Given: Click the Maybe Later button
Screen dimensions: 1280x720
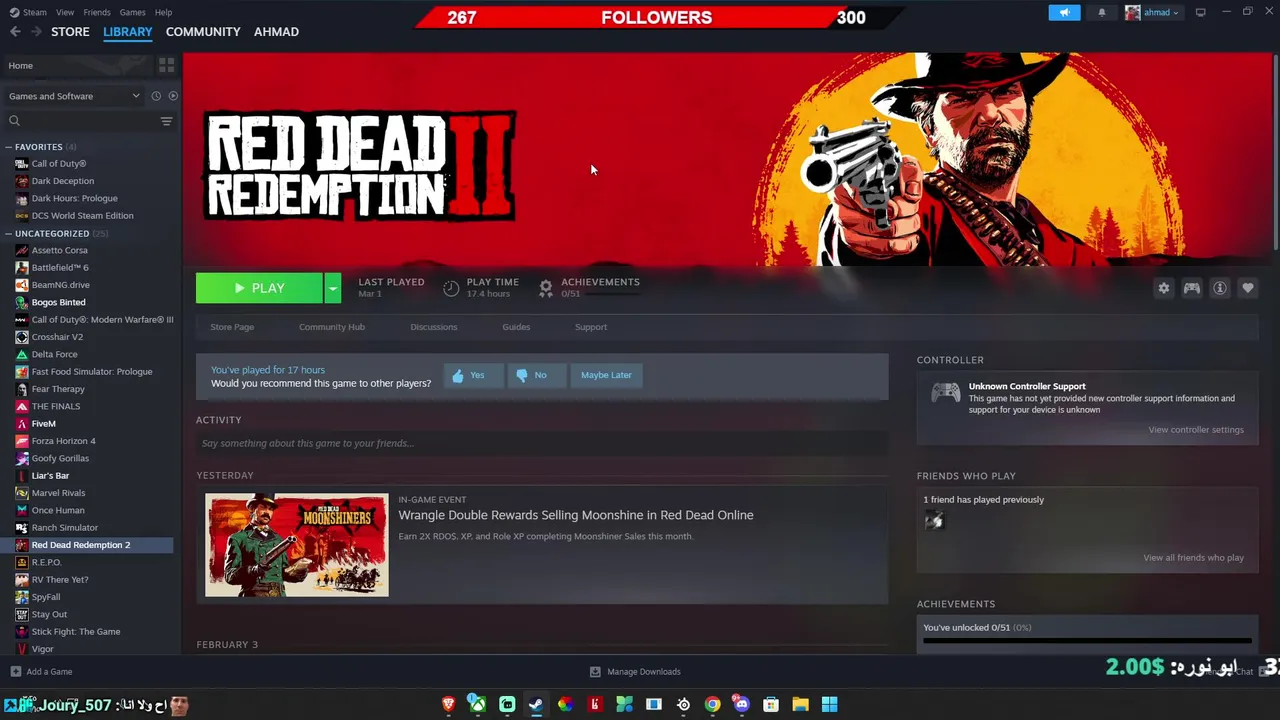Looking at the screenshot, I should click(606, 375).
